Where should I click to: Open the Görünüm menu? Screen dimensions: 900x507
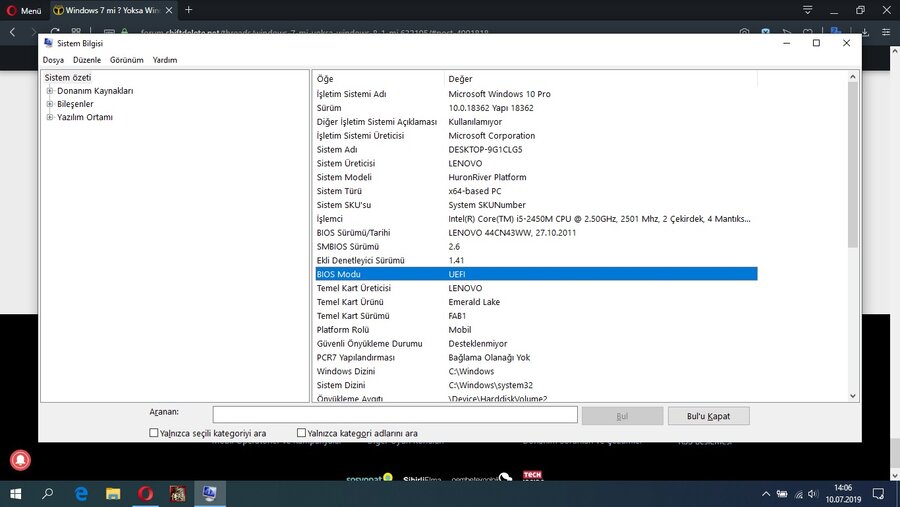coord(126,60)
